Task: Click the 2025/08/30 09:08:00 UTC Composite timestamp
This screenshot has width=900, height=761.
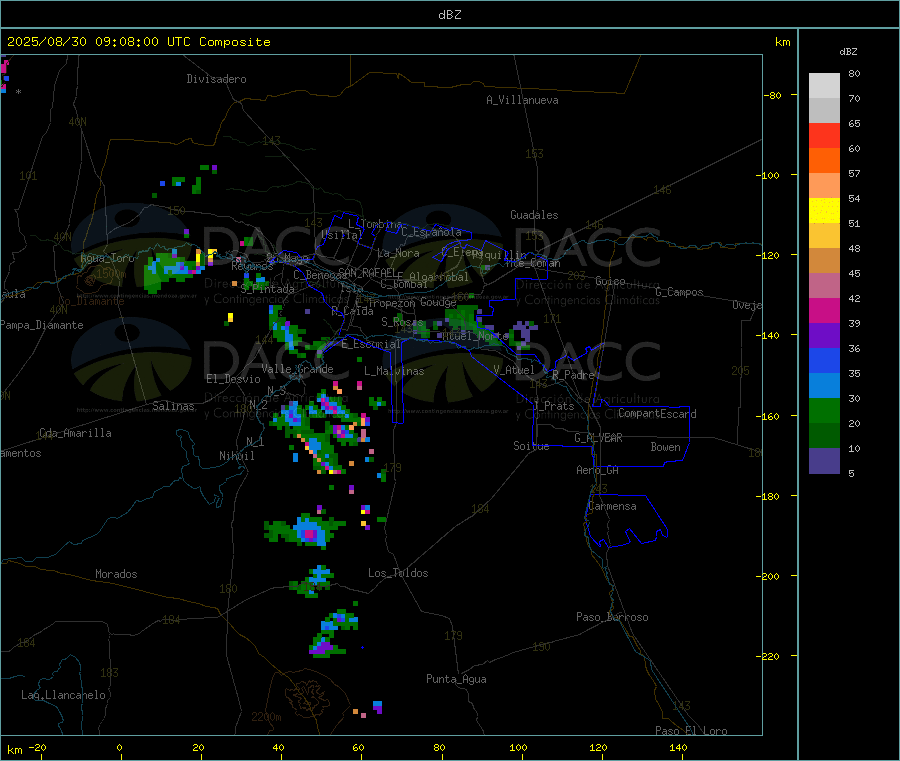Action: pyautogui.click(x=138, y=42)
